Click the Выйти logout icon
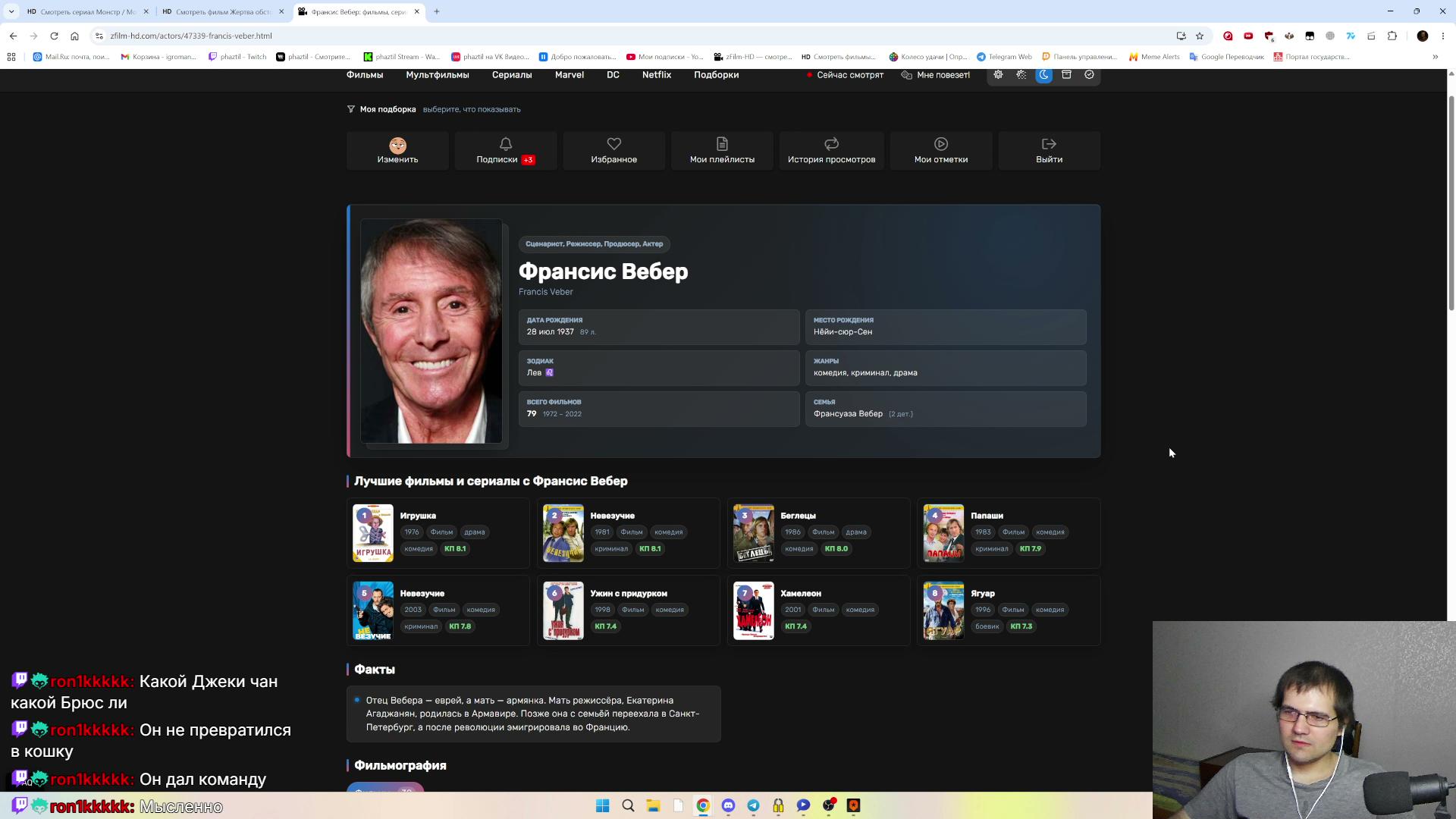The height and width of the screenshot is (819, 1456). click(1049, 143)
